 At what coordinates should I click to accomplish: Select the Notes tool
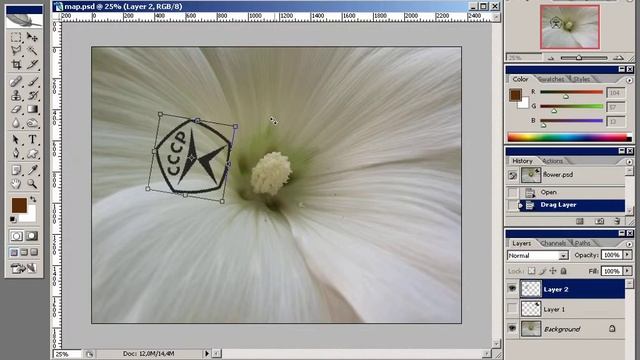point(16,170)
